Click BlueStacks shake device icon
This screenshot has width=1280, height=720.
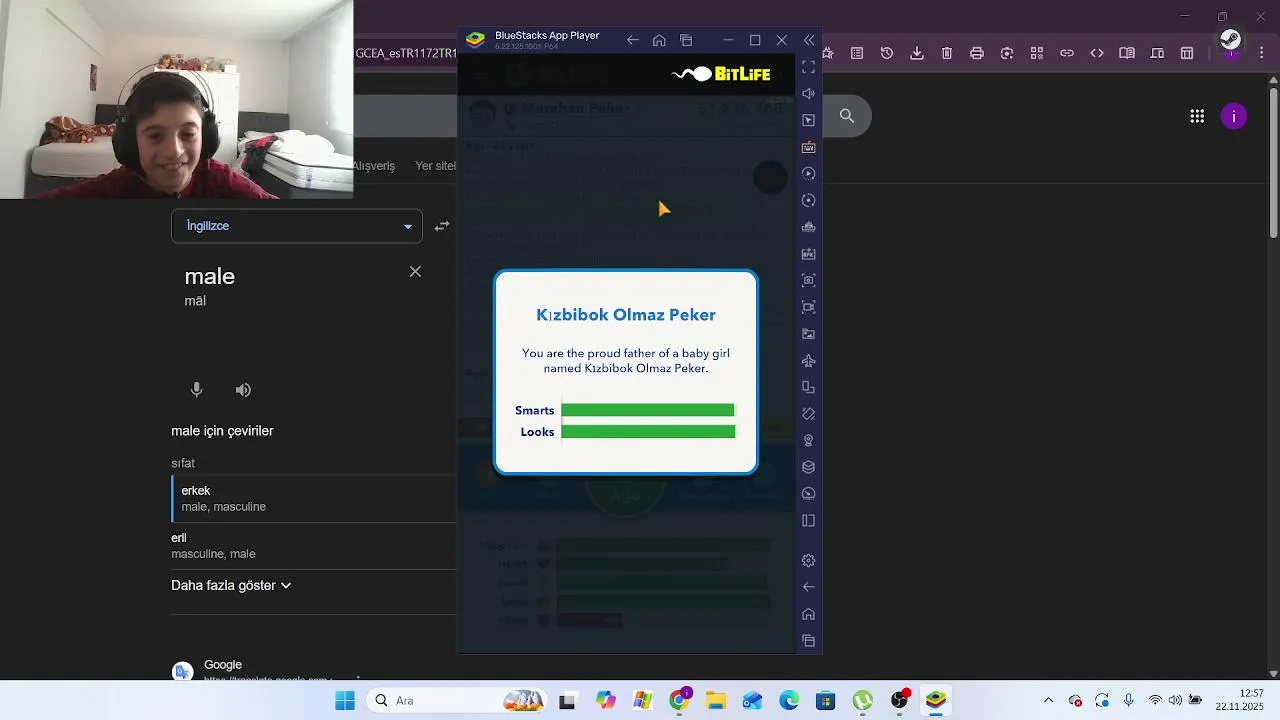coord(809,414)
